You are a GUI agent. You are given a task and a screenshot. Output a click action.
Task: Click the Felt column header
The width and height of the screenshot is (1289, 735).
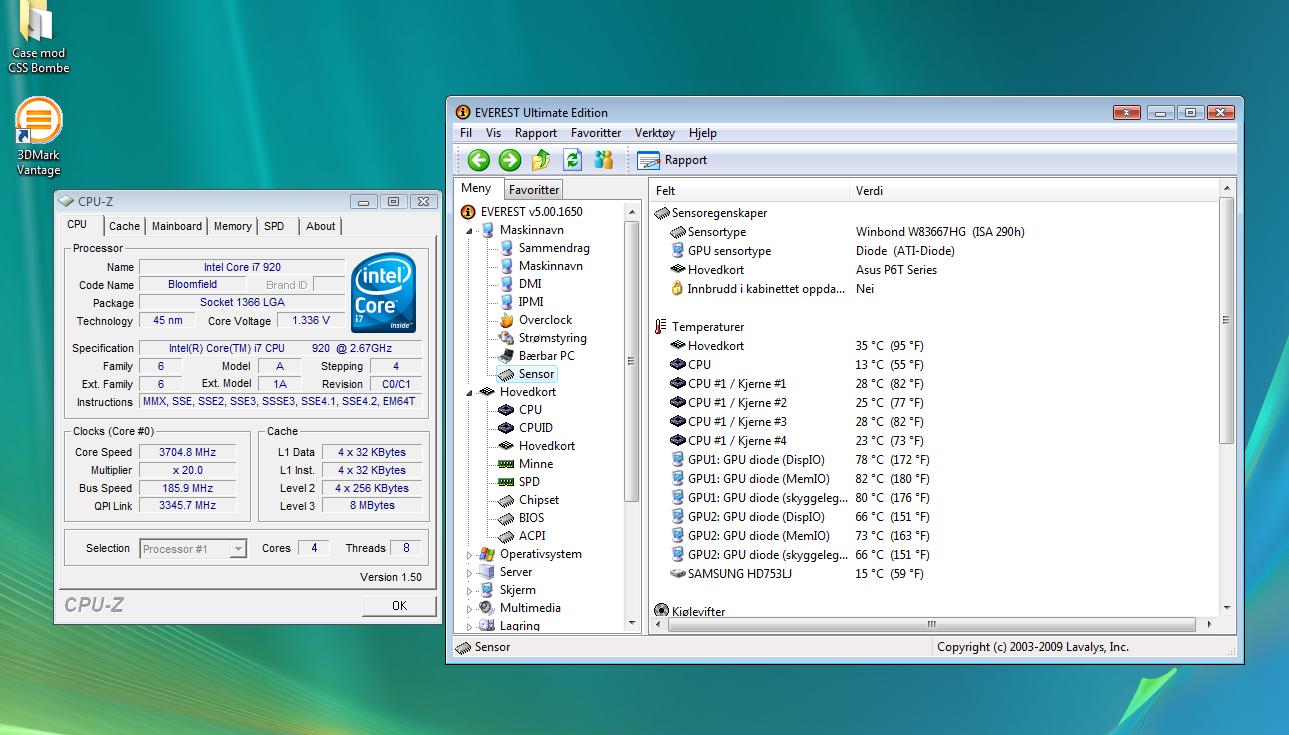[751, 190]
